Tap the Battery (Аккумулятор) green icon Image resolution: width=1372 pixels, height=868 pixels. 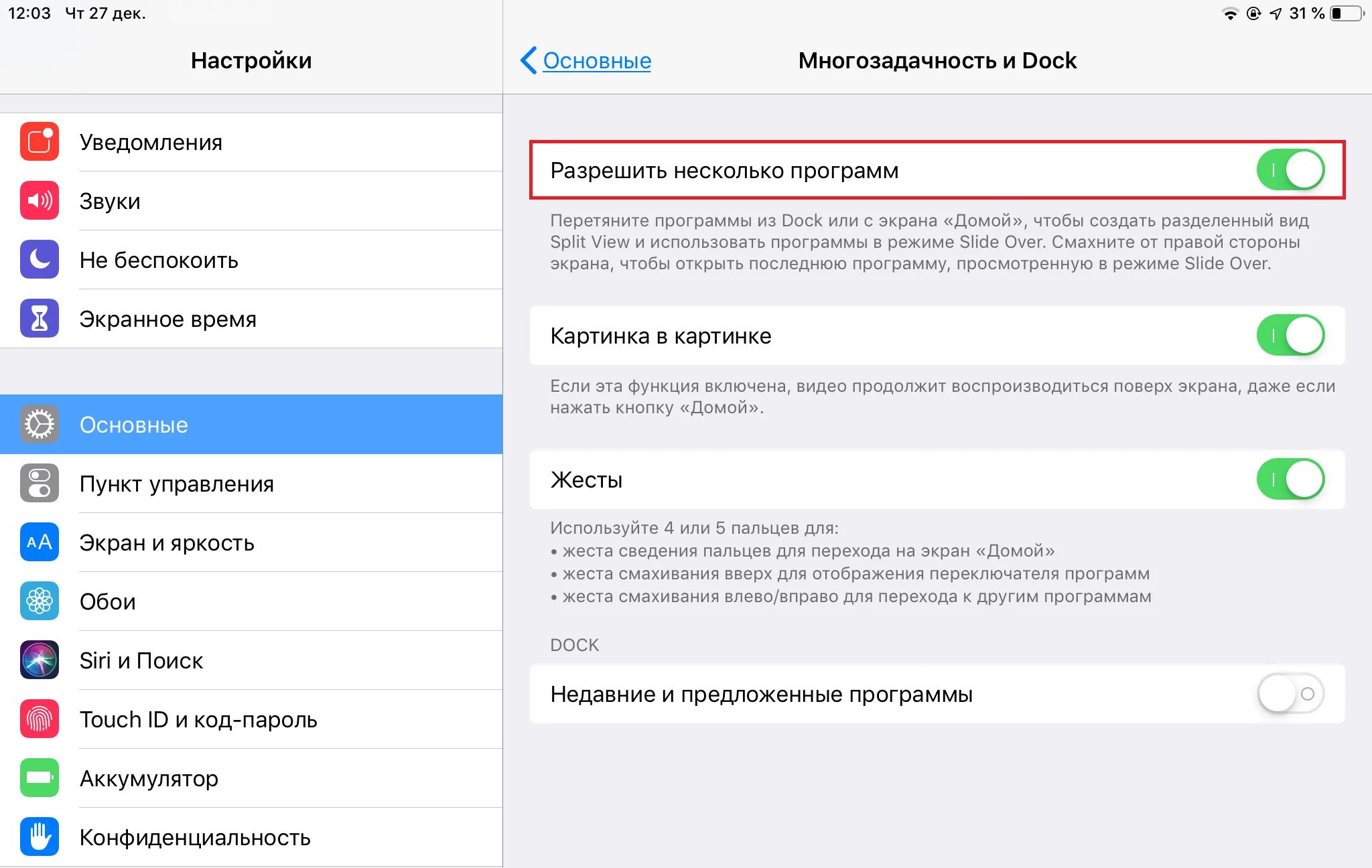(40, 778)
